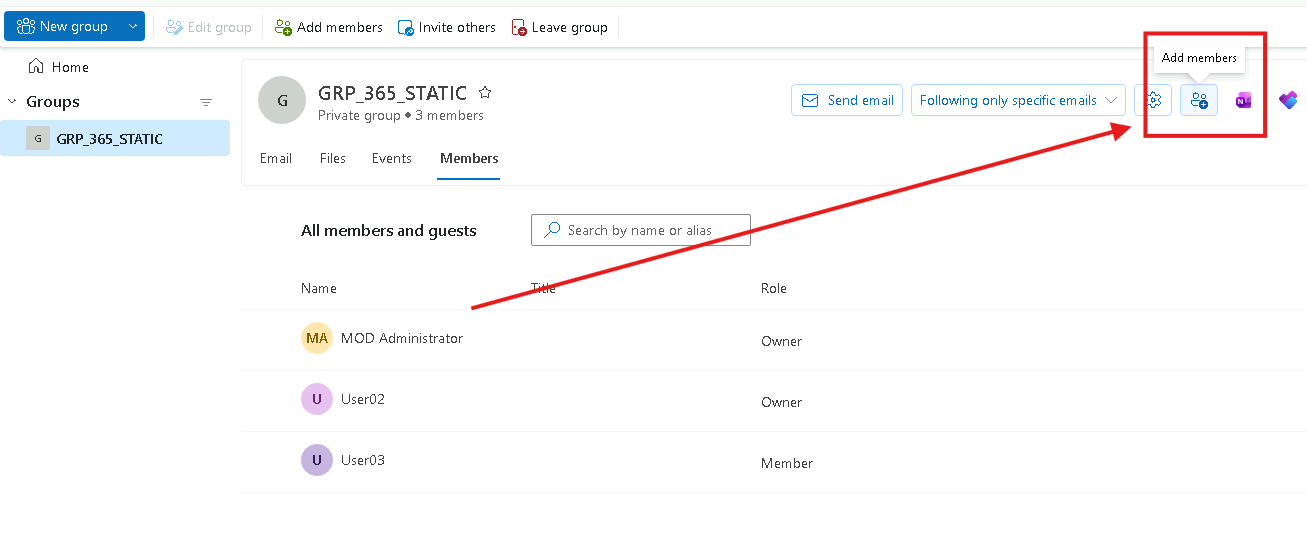
Task: Click Add members in the toolbar
Action: pos(328,27)
